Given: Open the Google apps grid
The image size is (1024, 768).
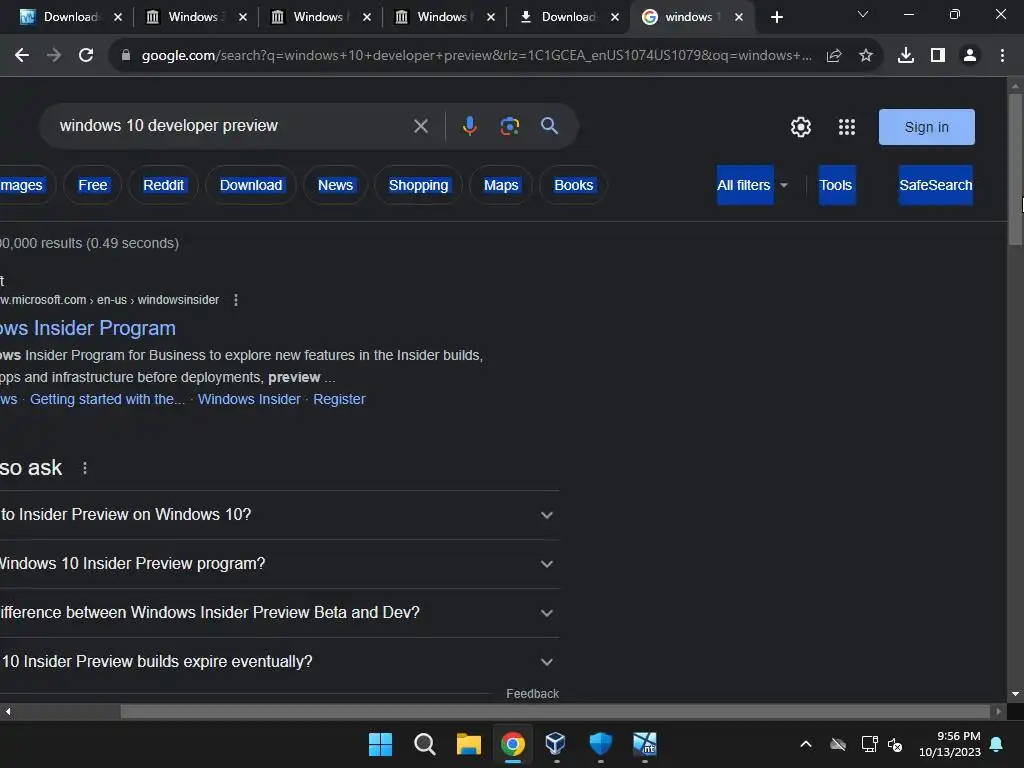Looking at the screenshot, I should (846, 127).
